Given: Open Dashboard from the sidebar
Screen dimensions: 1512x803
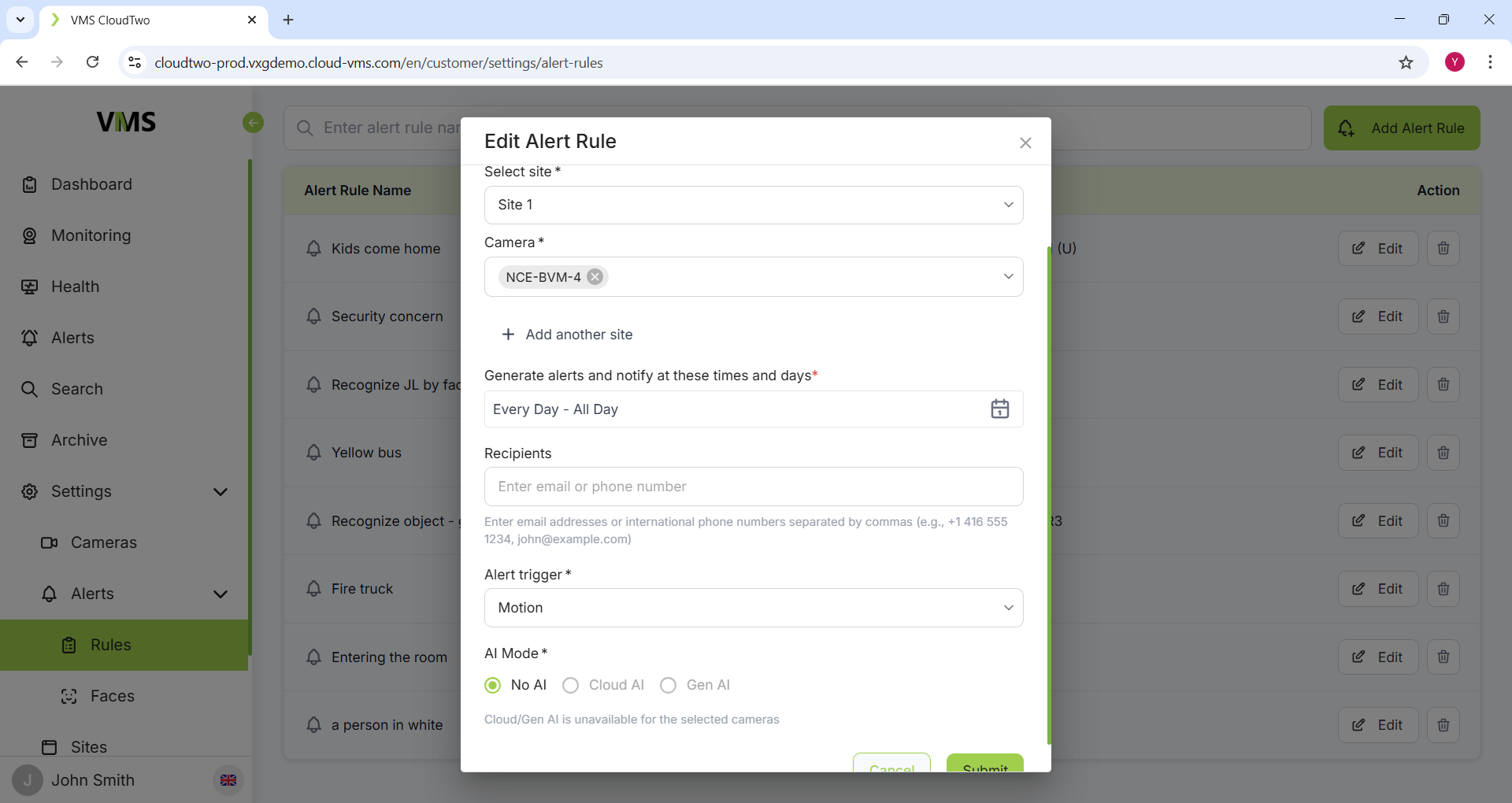Looking at the screenshot, I should coord(91,184).
